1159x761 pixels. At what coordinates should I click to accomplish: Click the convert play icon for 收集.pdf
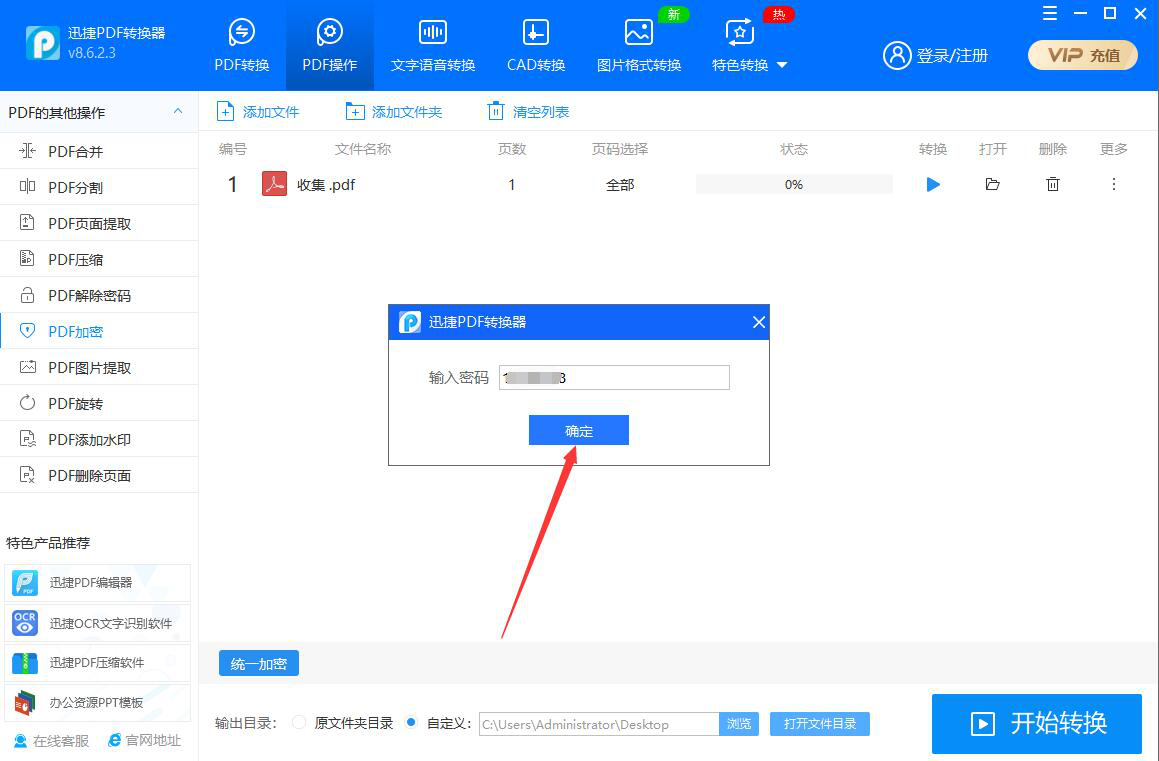934,184
